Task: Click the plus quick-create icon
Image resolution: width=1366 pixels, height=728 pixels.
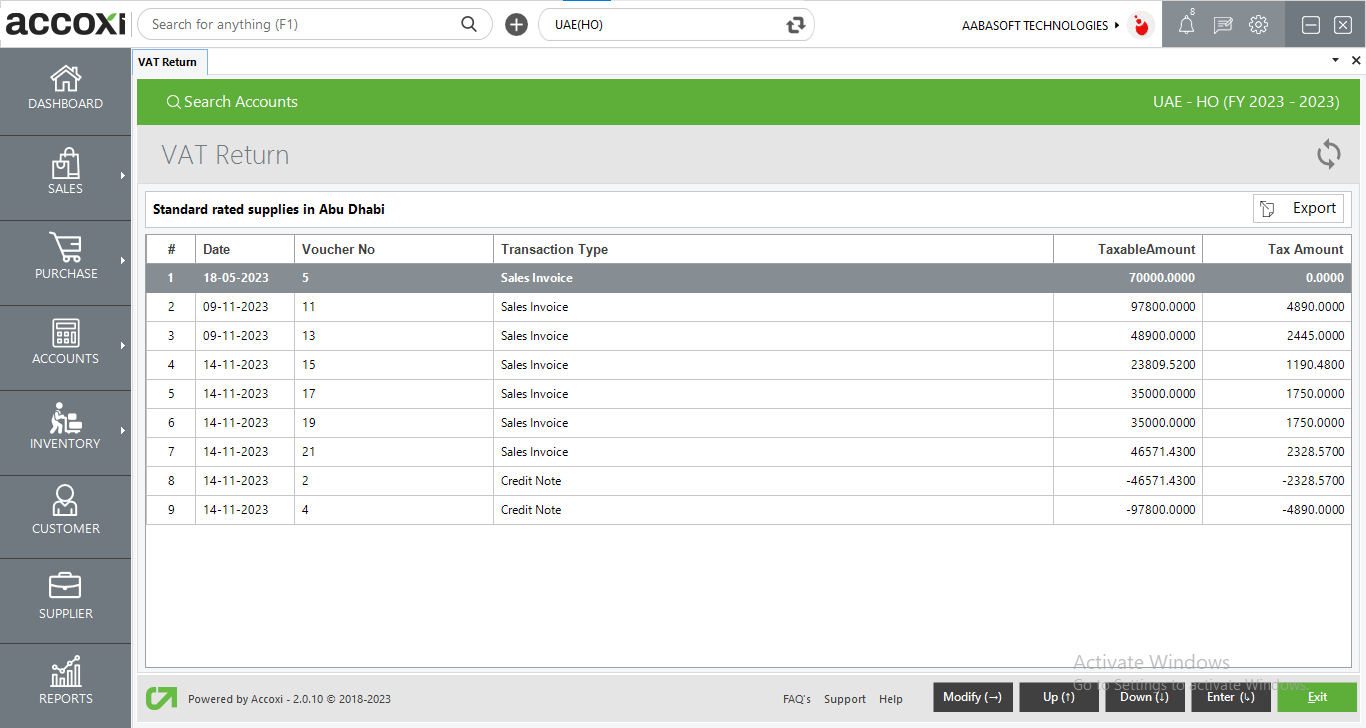Action: tap(516, 23)
